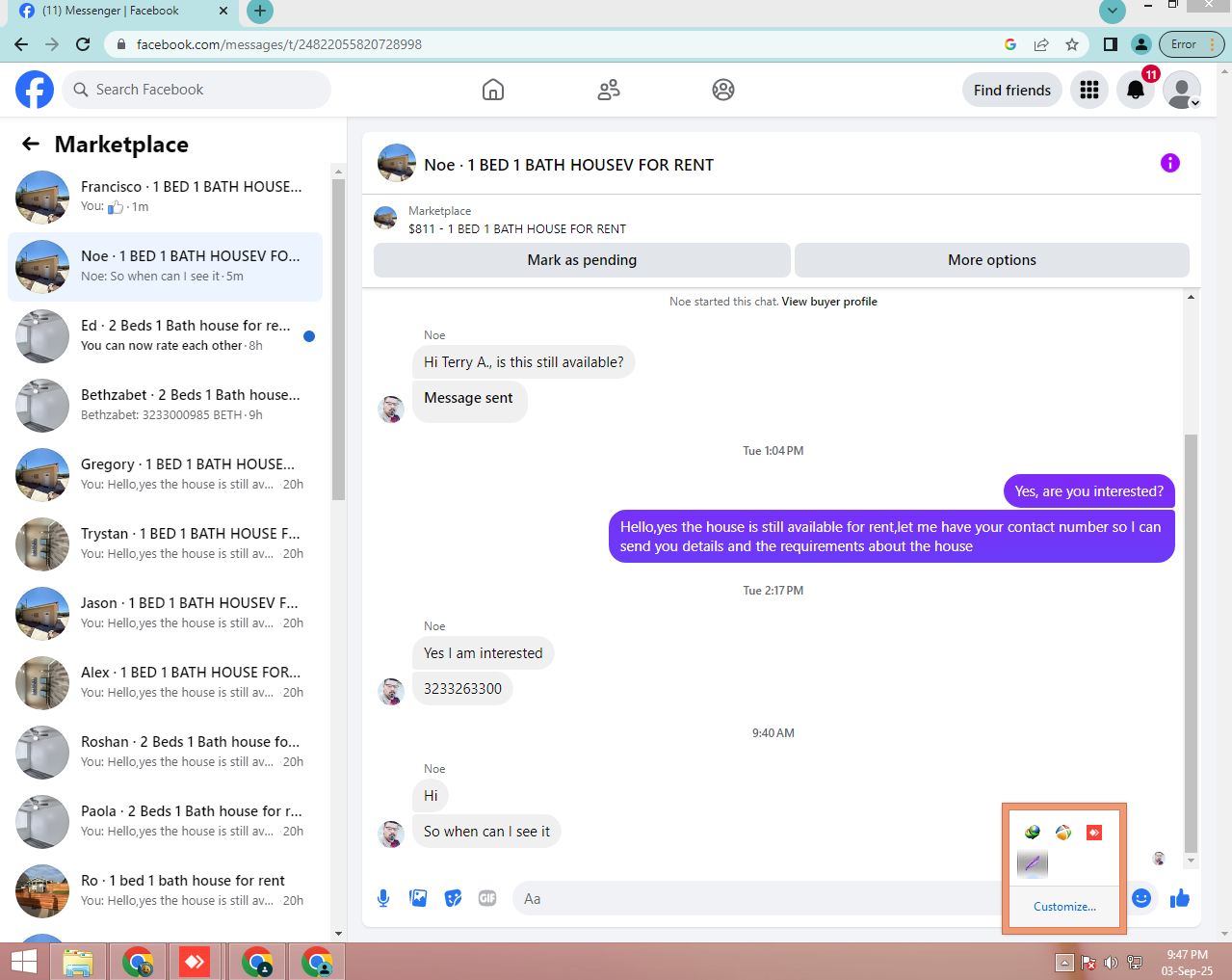
Task: Close the Messenger browser tab
Action: [223, 12]
